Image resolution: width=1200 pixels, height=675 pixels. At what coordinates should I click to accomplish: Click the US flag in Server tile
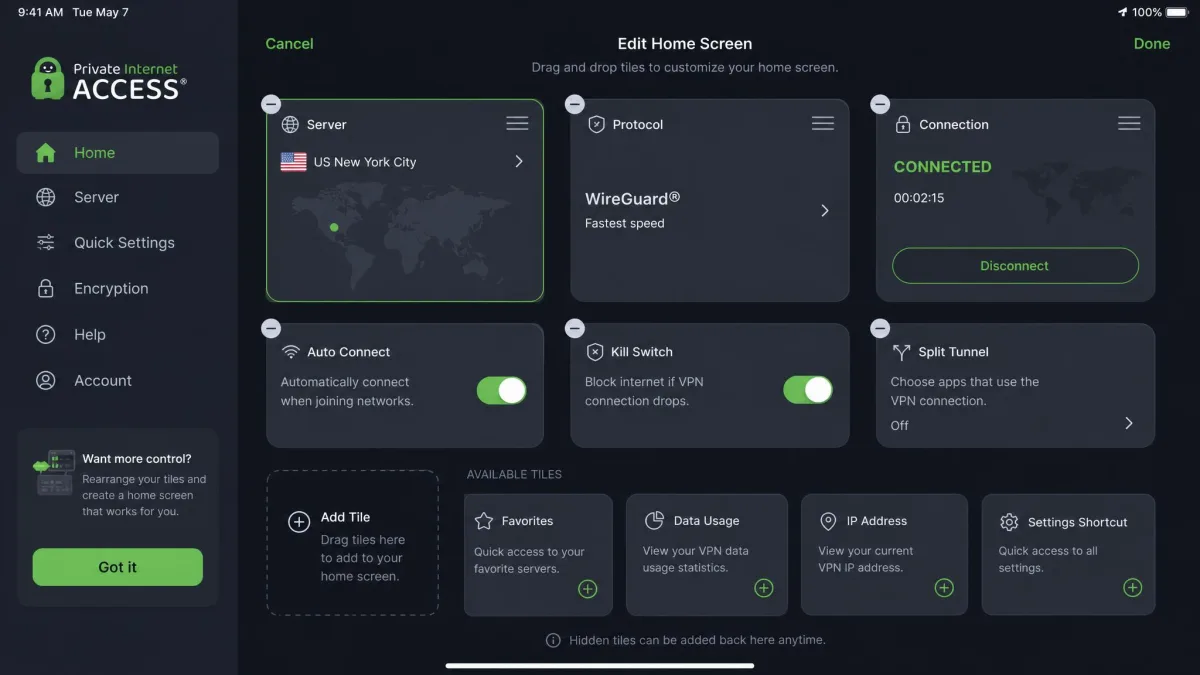(x=294, y=162)
